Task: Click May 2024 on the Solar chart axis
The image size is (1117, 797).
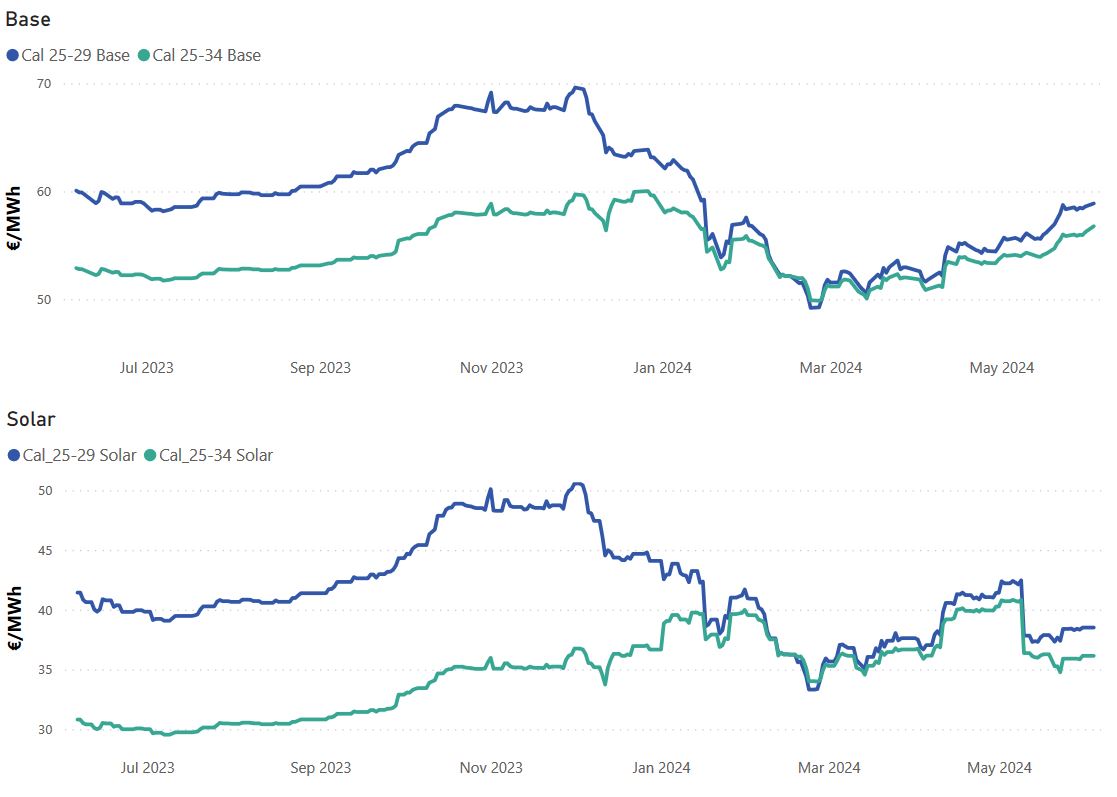Action: pyautogui.click(x=1001, y=767)
